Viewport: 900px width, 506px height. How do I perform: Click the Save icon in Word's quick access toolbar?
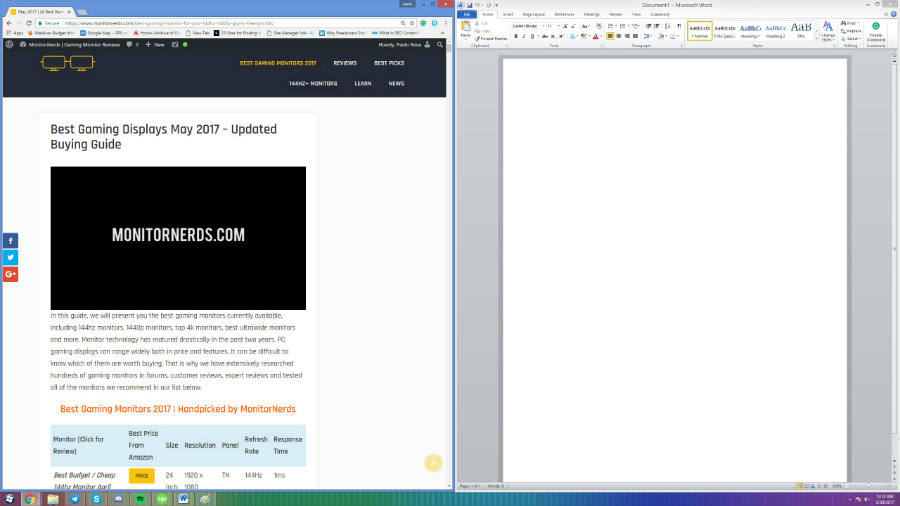click(x=469, y=5)
